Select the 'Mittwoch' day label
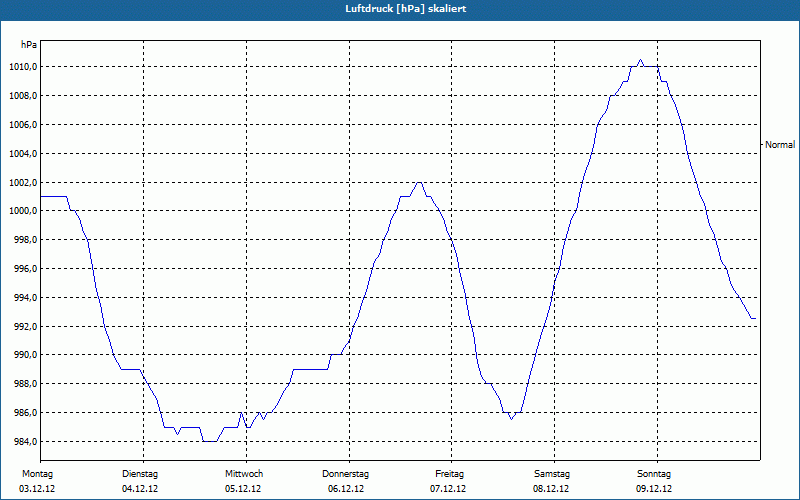 (x=244, y=474)
